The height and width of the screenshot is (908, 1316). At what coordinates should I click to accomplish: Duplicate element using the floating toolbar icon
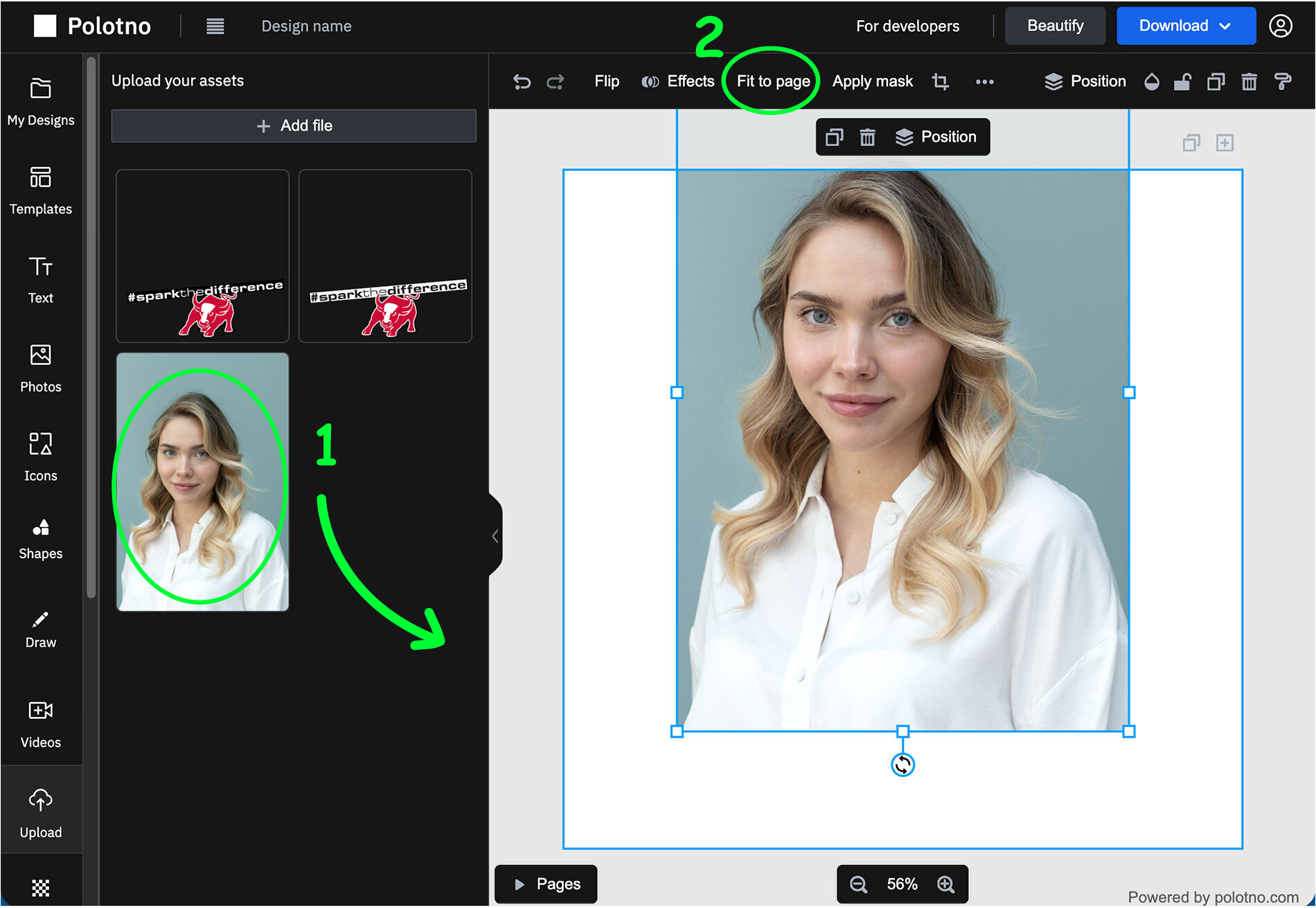click(x=835, y=137)
